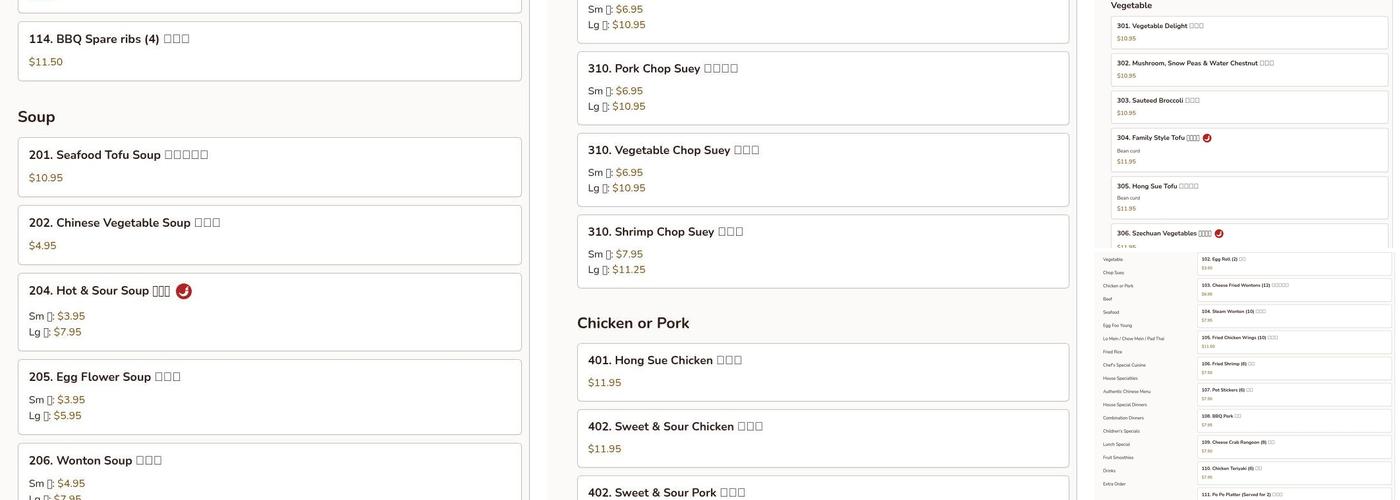Go to the Seafood category

[x=1111, y=312]
